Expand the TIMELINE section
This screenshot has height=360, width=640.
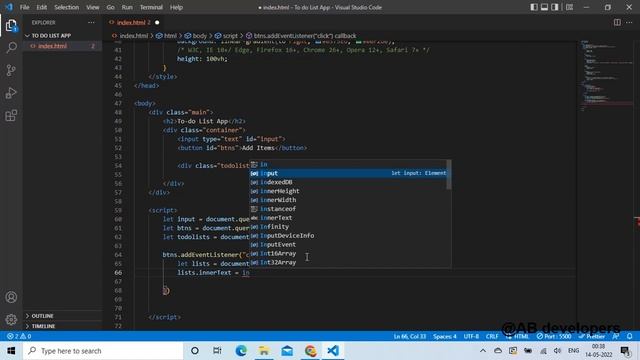[43, 326]
